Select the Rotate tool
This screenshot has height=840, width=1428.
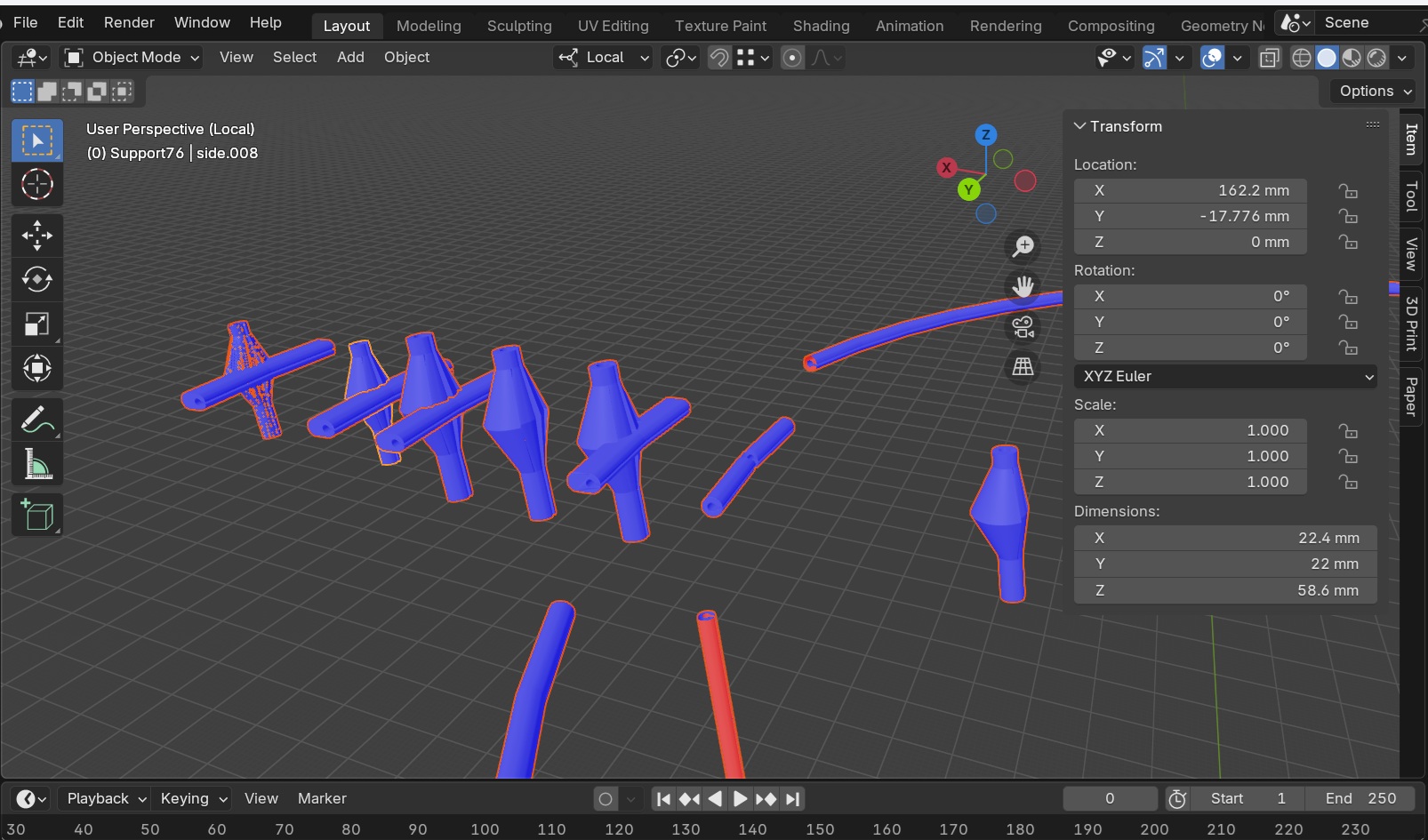pyautogui.click(x=36, y=280)
